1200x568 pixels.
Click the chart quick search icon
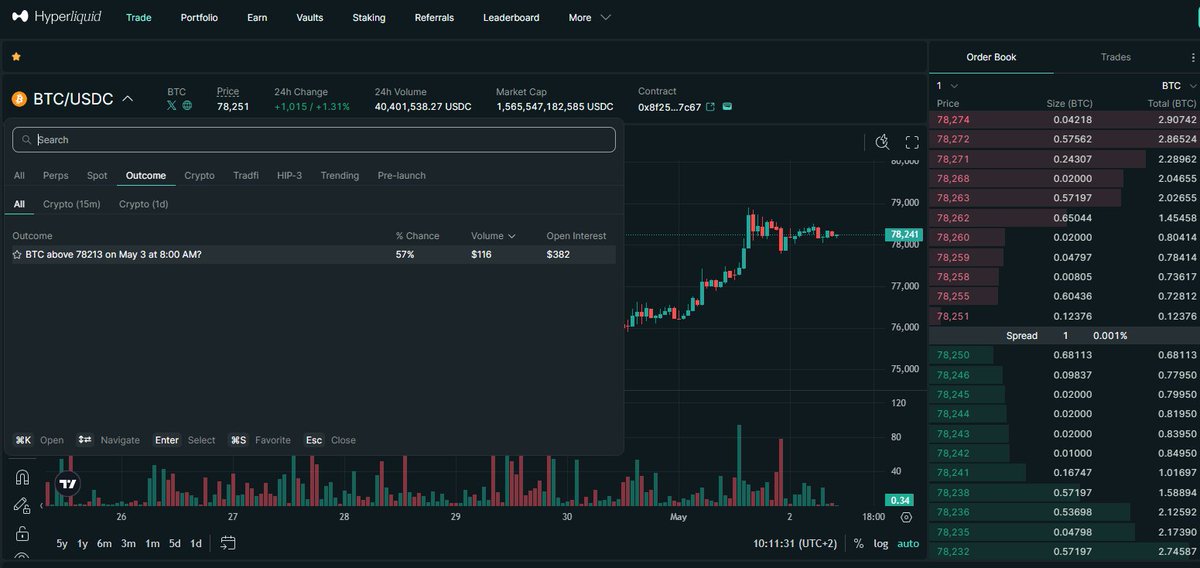point(882,142)
